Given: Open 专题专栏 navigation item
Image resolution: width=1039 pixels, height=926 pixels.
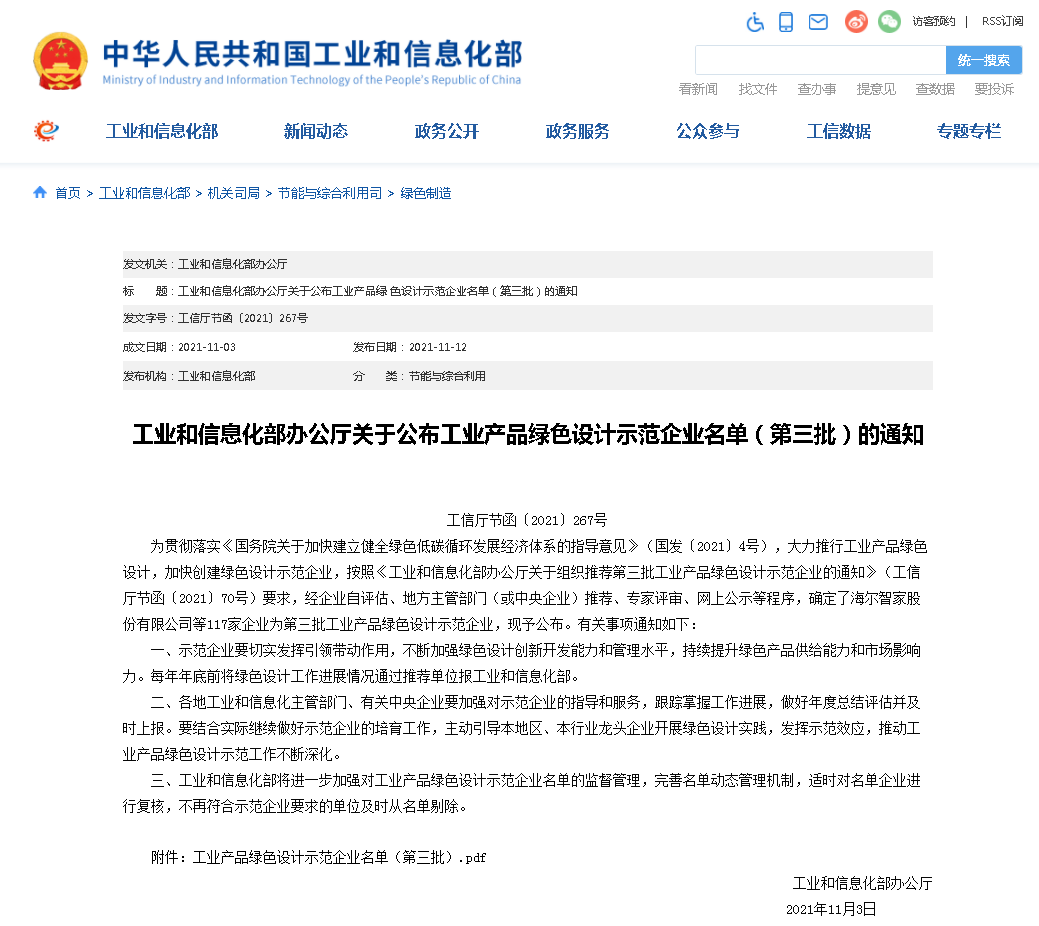Looking at the screenshot, I should 968,131.
